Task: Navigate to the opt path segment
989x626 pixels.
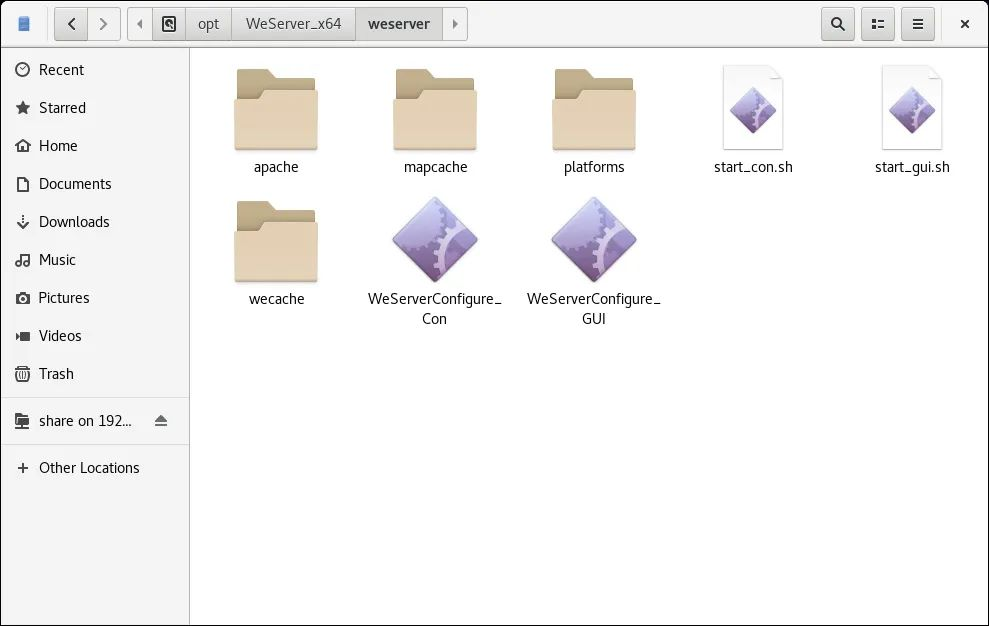Action: (x=208, y=24)
